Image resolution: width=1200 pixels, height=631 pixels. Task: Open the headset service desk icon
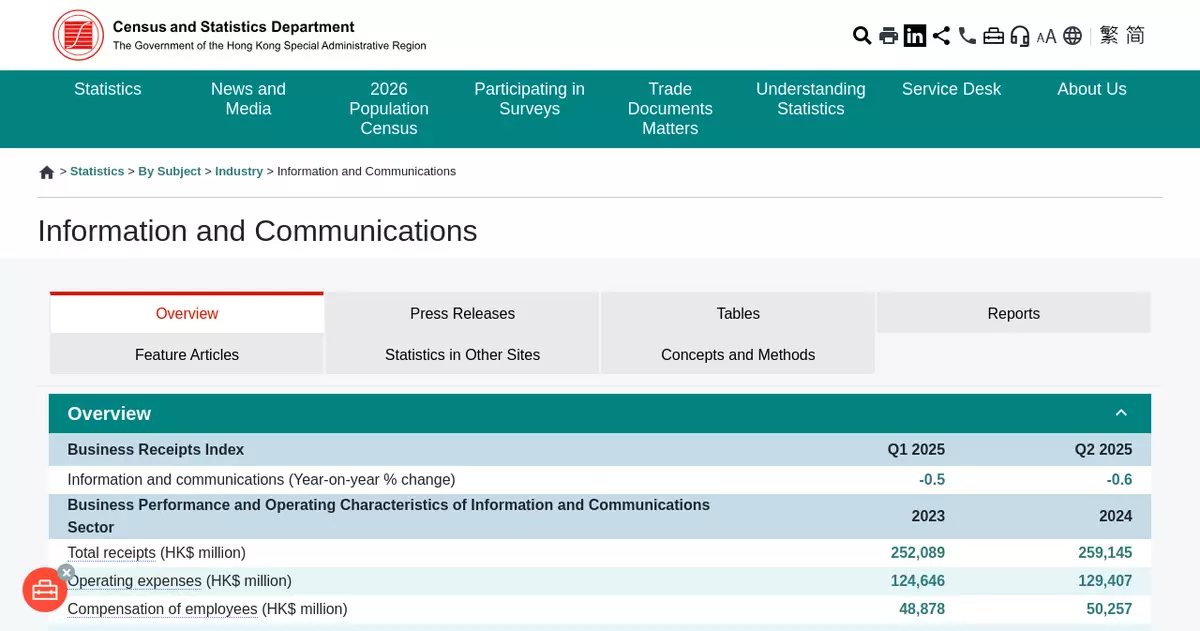tap(1020, 36)
